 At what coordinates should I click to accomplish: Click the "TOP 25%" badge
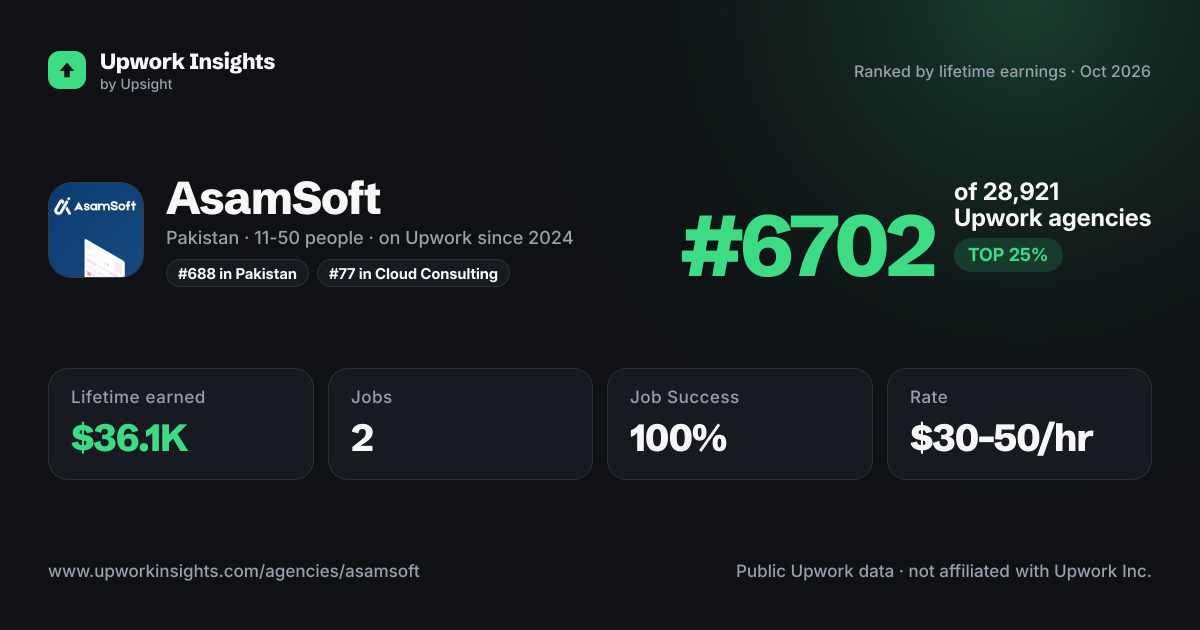click(1008, 255)
